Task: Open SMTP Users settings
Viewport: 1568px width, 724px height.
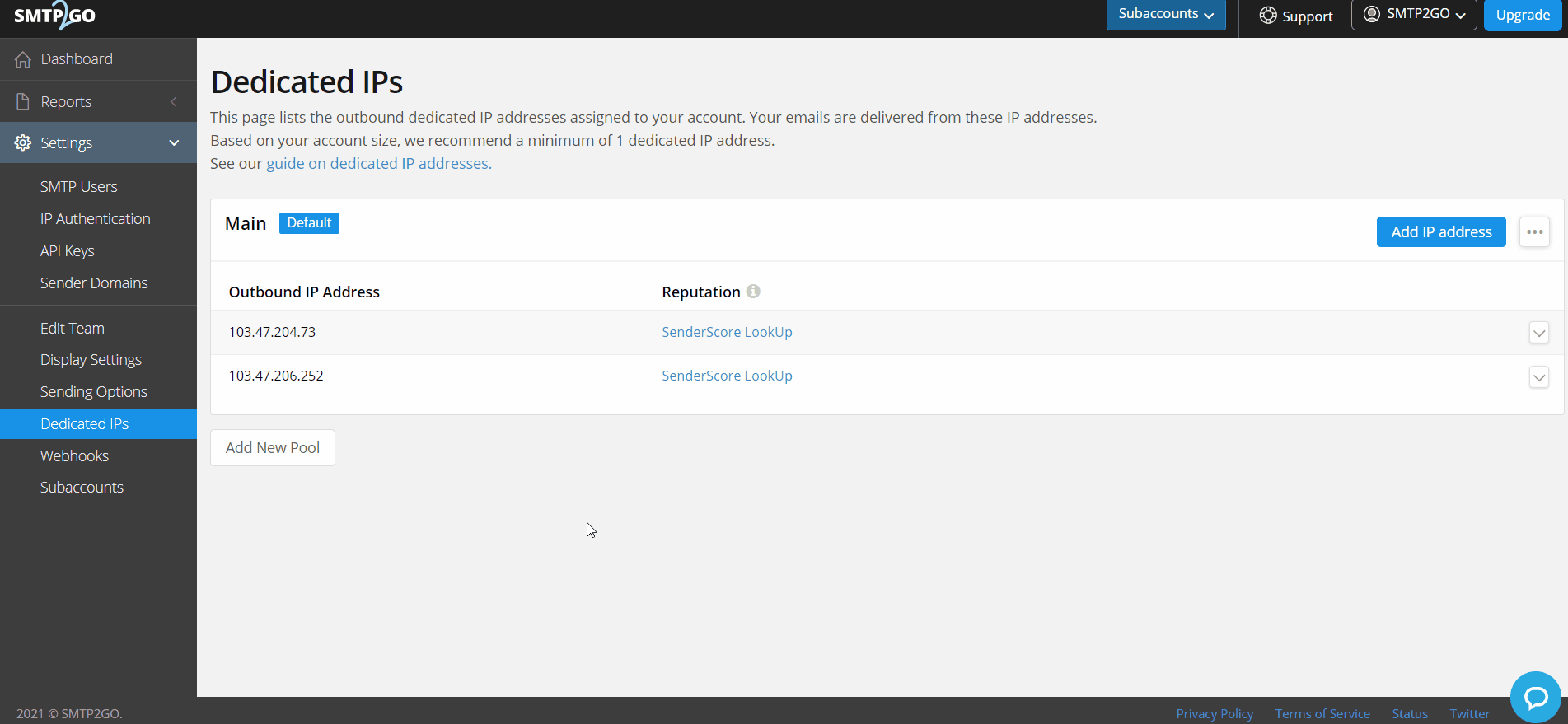Action: [x=79, y=187]
